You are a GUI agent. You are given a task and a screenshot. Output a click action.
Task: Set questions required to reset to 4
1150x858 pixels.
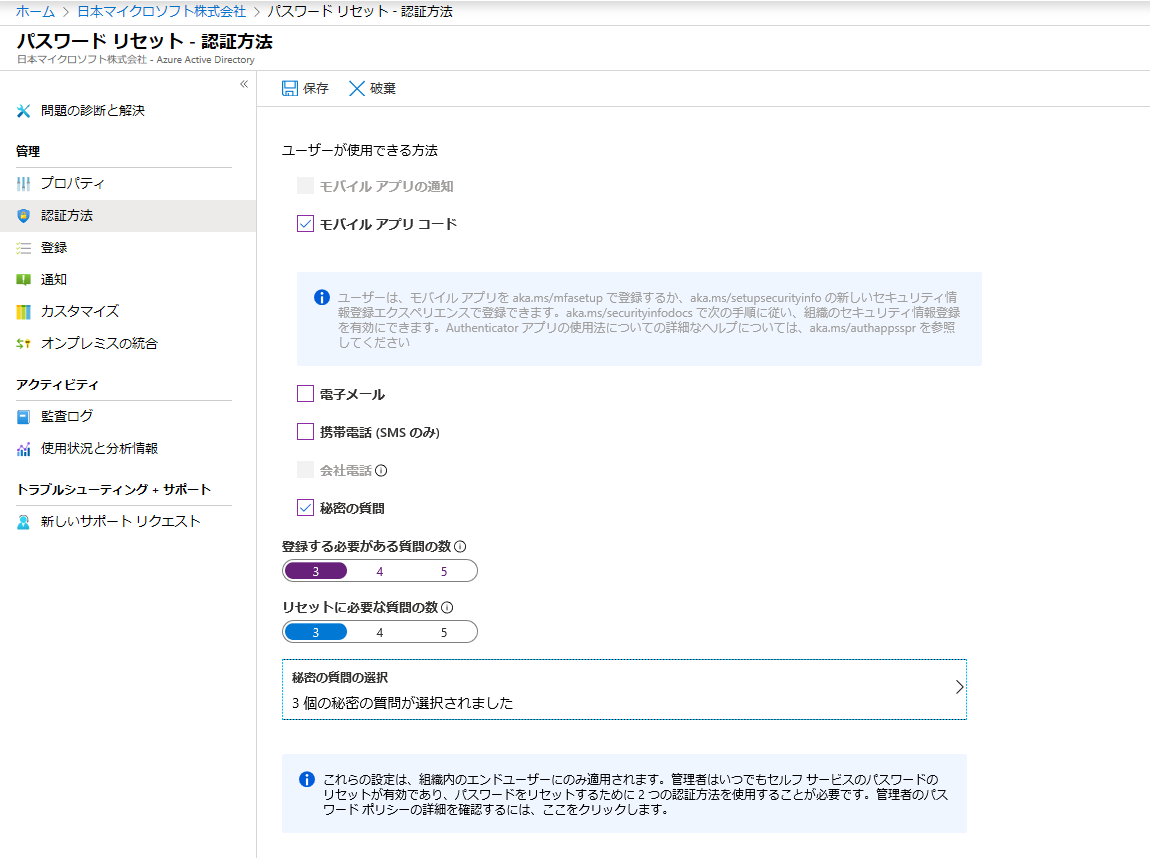tap(380, 632)
